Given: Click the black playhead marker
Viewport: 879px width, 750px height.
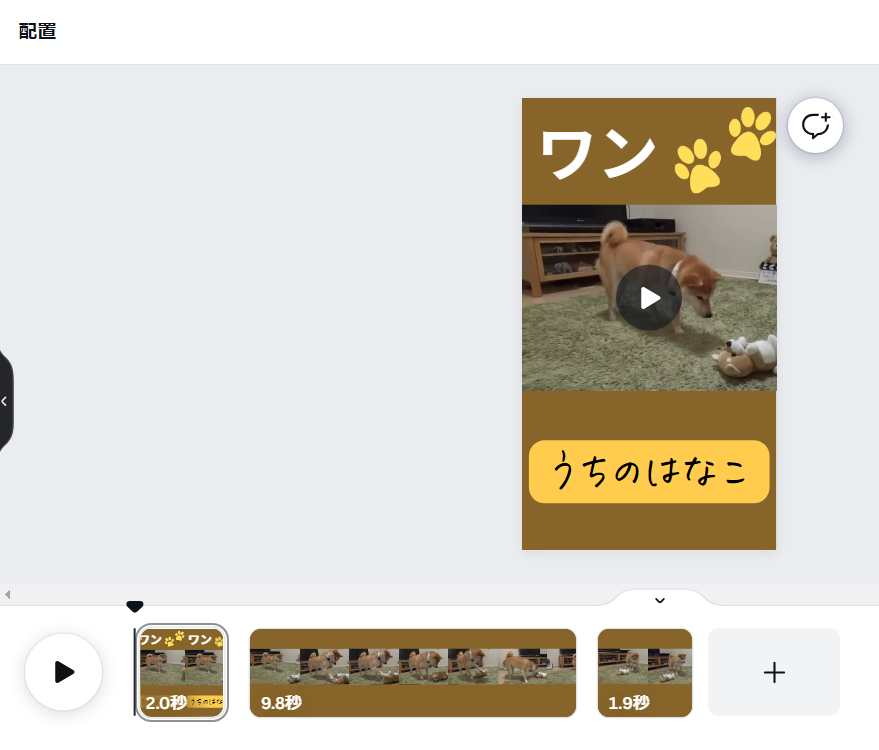Looking at the screenshot, I should 135,606.
